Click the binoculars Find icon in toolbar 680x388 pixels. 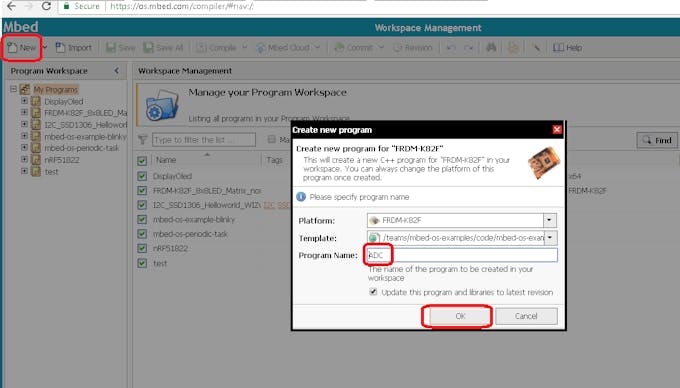[491, 48]
